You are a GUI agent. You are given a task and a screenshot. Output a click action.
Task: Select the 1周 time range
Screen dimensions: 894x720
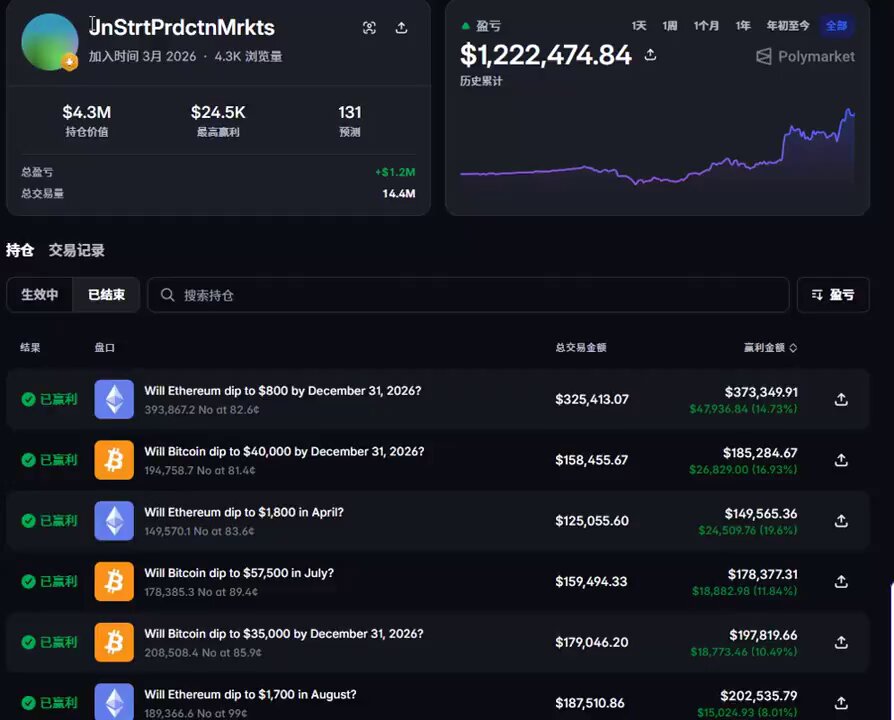pos(670,26)
